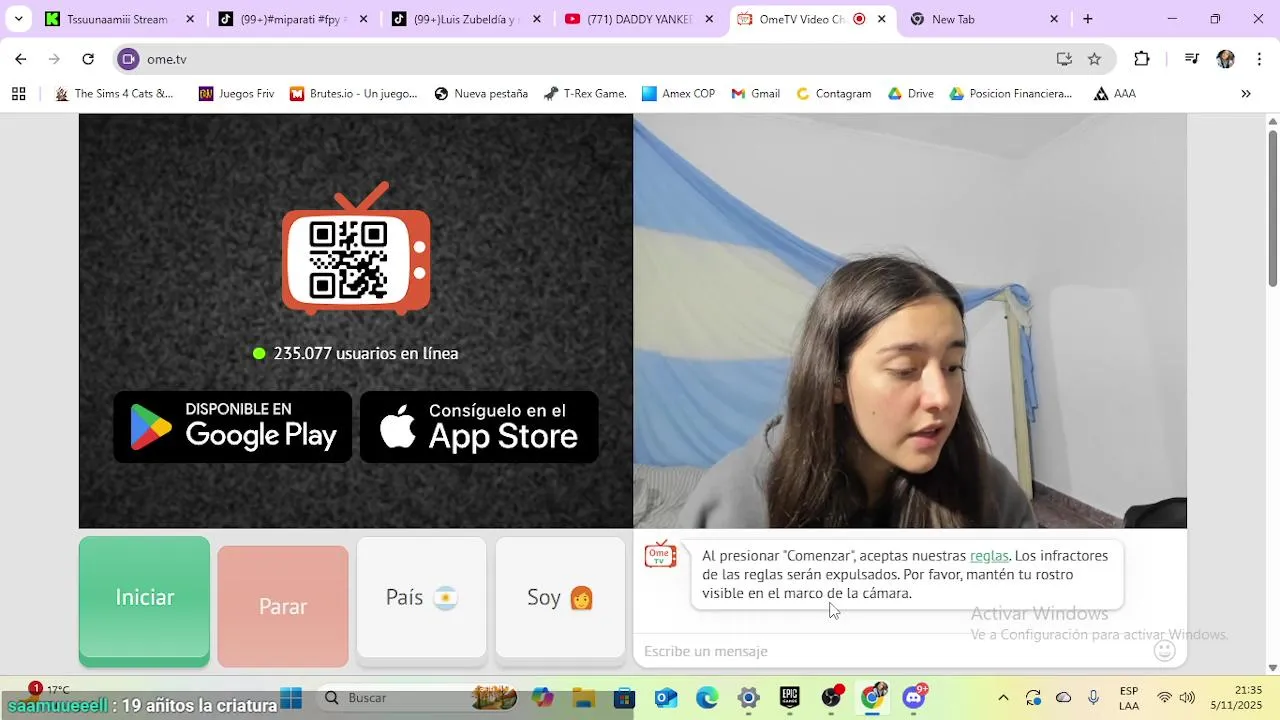1280x720 pixels.
Task: Get the app on Google Play
Action: pos(233,427)
